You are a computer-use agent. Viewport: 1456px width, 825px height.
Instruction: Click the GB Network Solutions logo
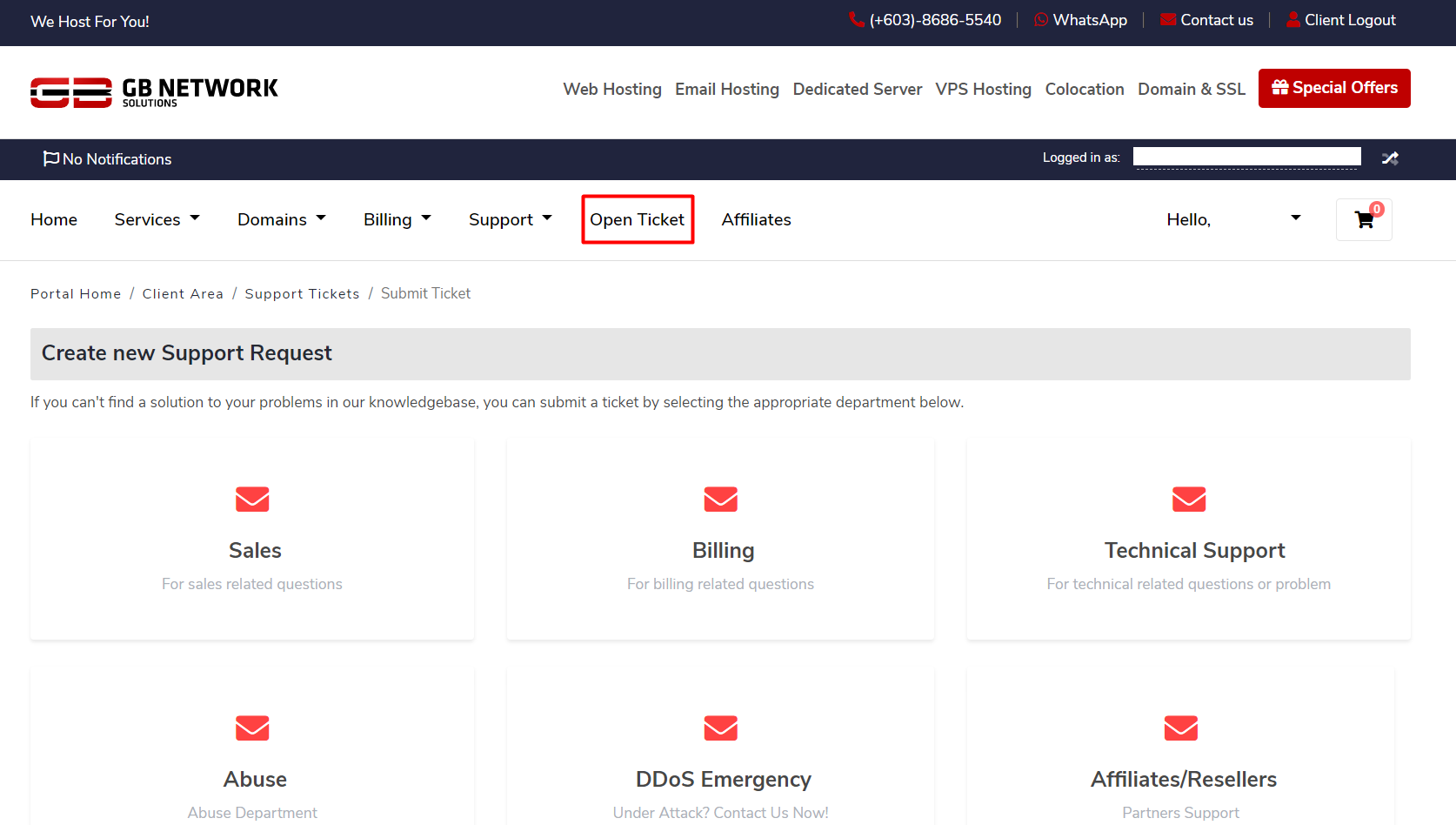[154, 91]
